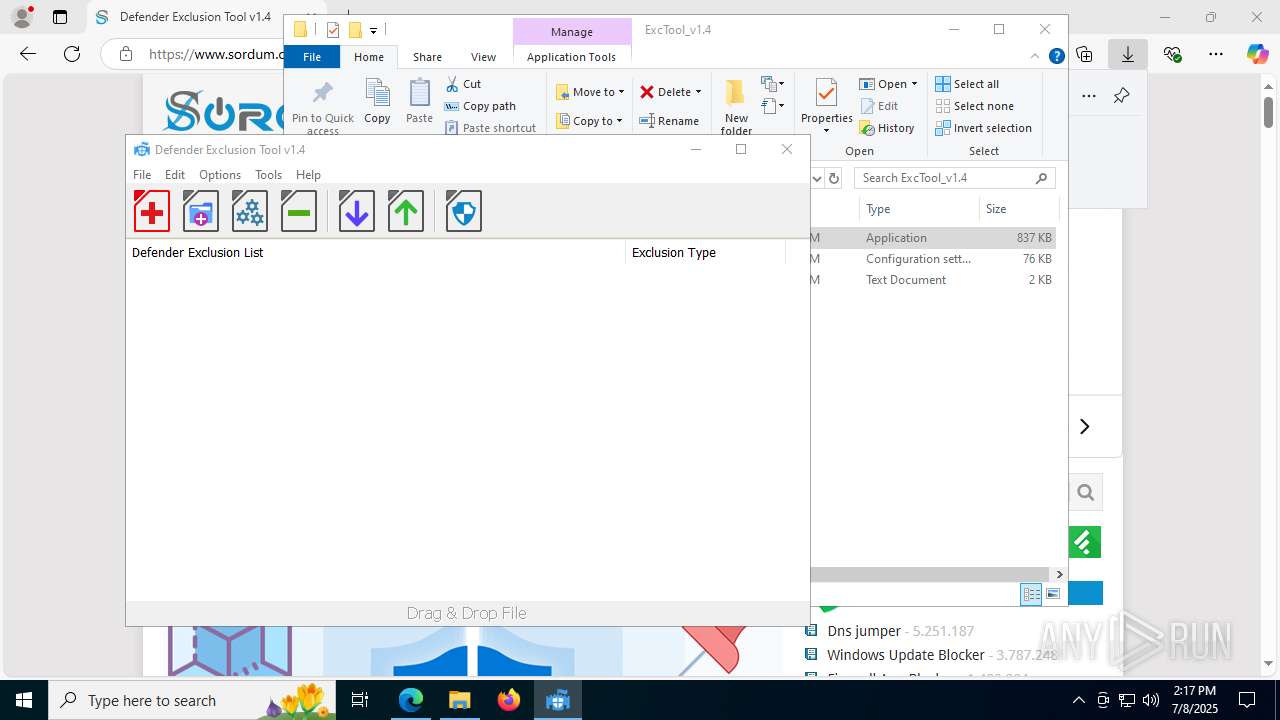Click the Windows Update Blocker link

(906, 655)
